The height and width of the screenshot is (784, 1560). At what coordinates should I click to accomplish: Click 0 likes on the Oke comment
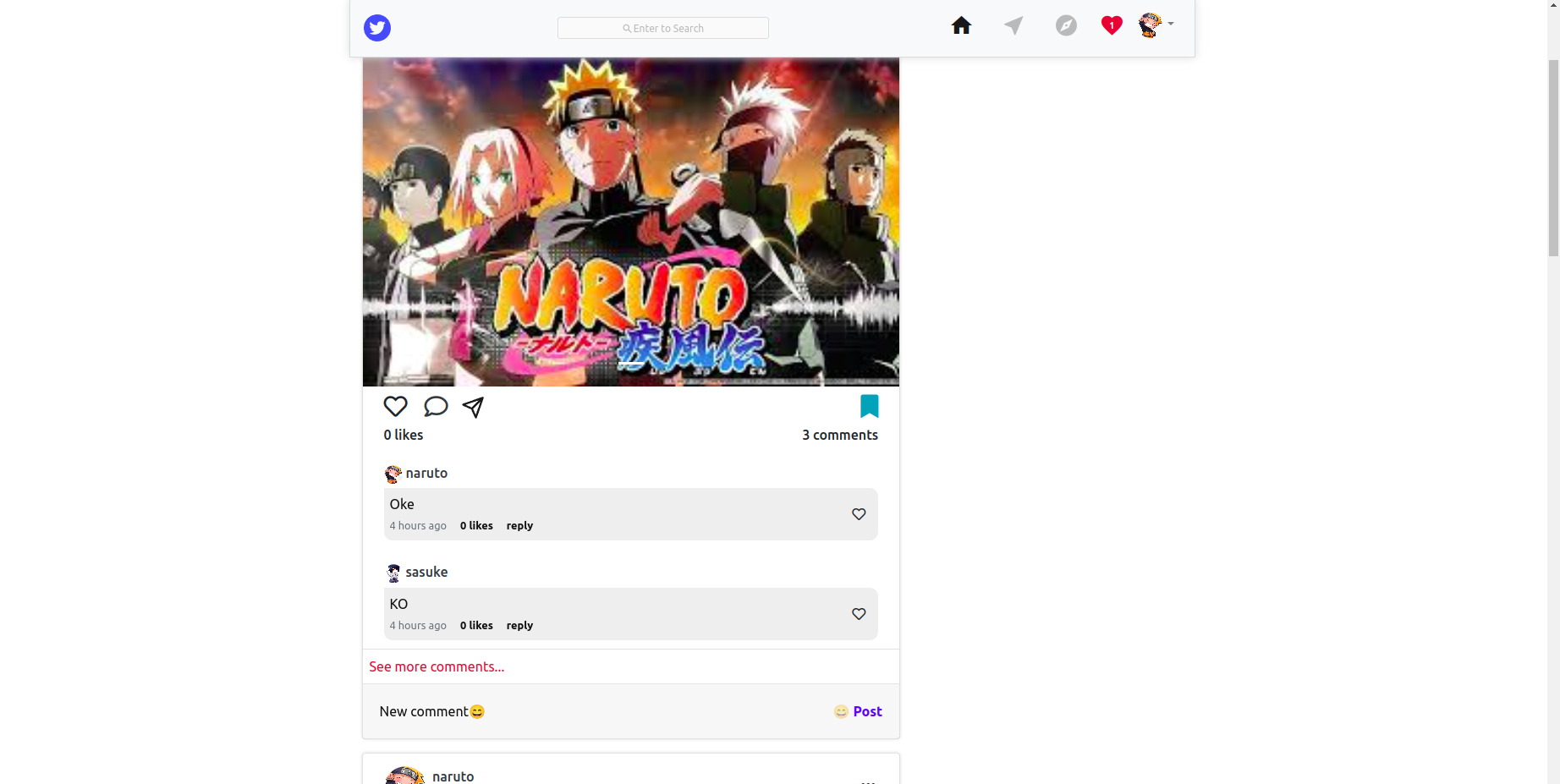click(476, 525)
